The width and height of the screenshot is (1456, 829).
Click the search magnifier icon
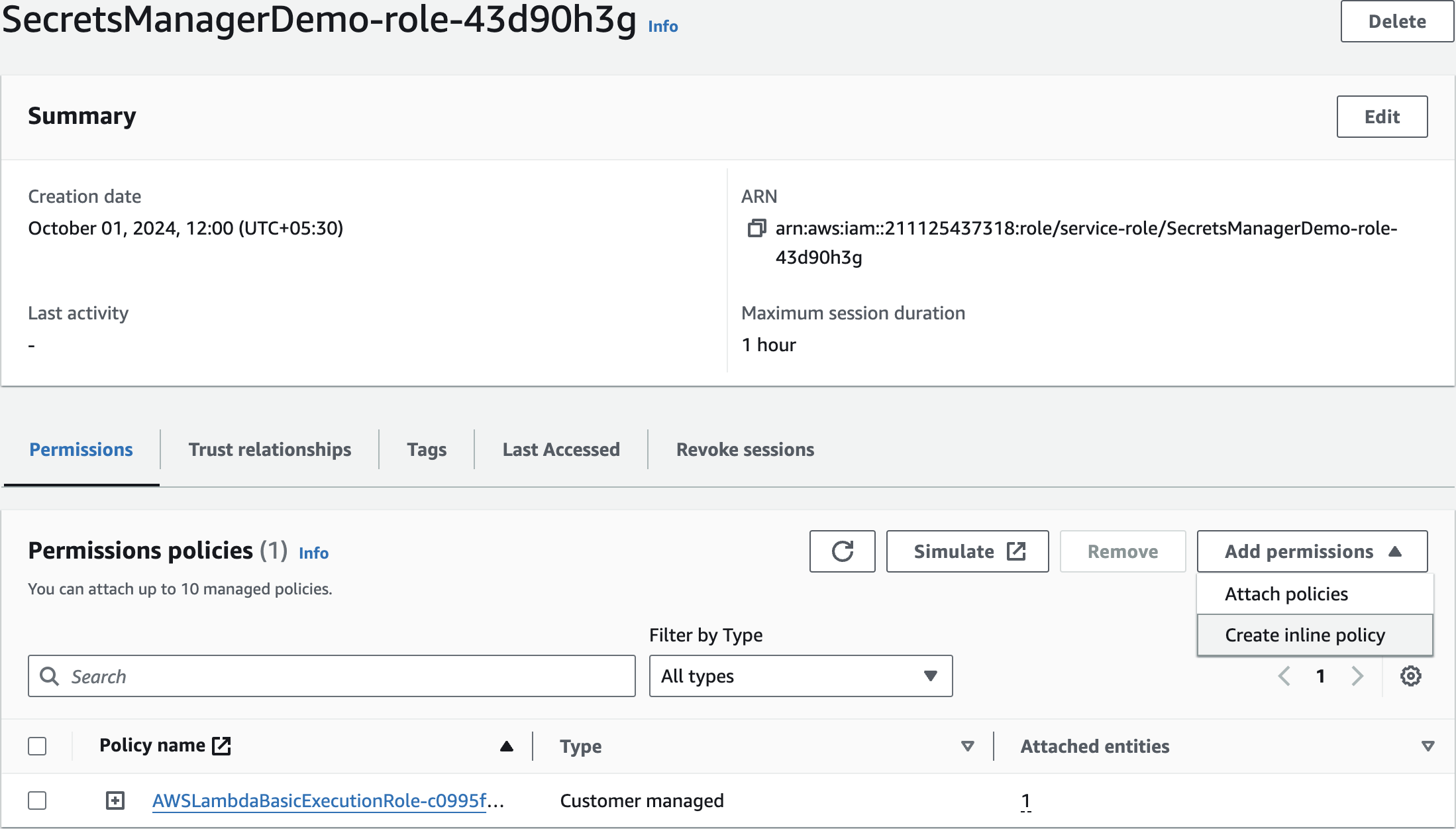pos(50,676)
